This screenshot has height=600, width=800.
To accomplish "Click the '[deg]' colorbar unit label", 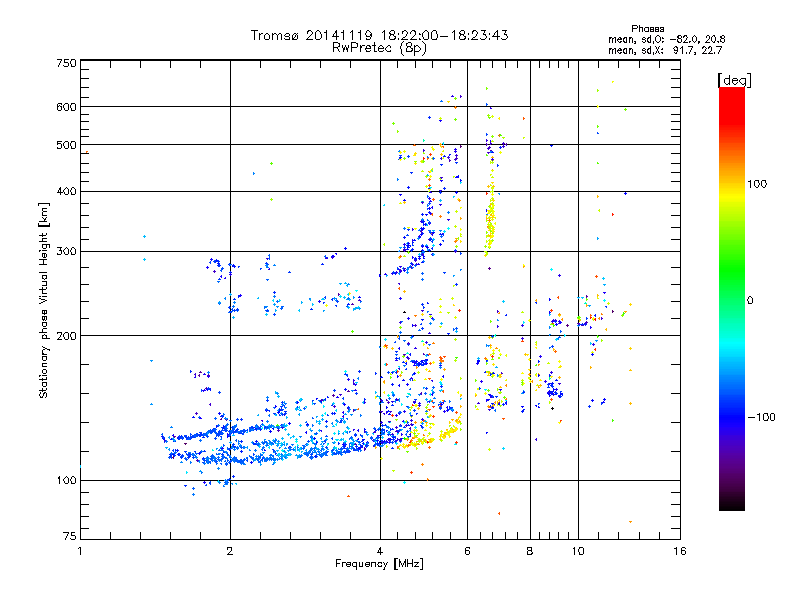I will point(734,80).
